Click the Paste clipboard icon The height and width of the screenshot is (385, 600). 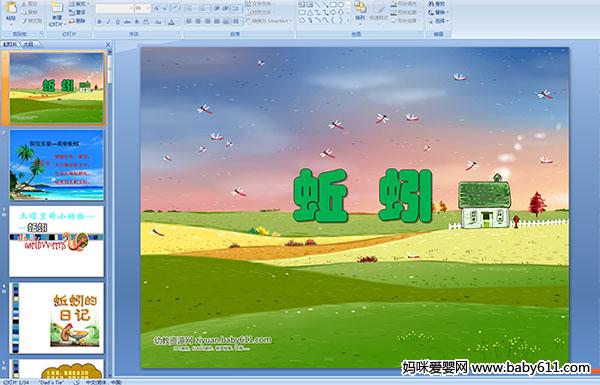(11, 8)
